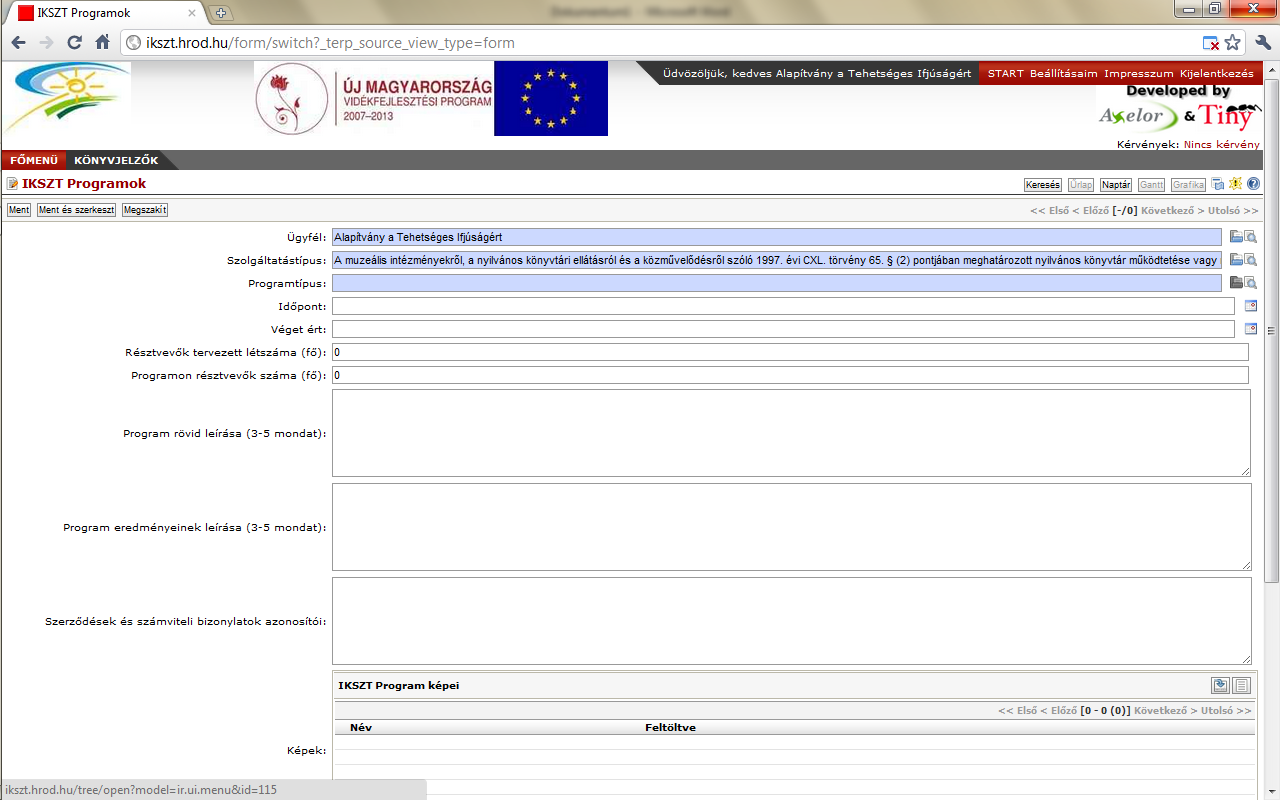Click Utolsó >> in top record navigation

(x=1233, y=211)
